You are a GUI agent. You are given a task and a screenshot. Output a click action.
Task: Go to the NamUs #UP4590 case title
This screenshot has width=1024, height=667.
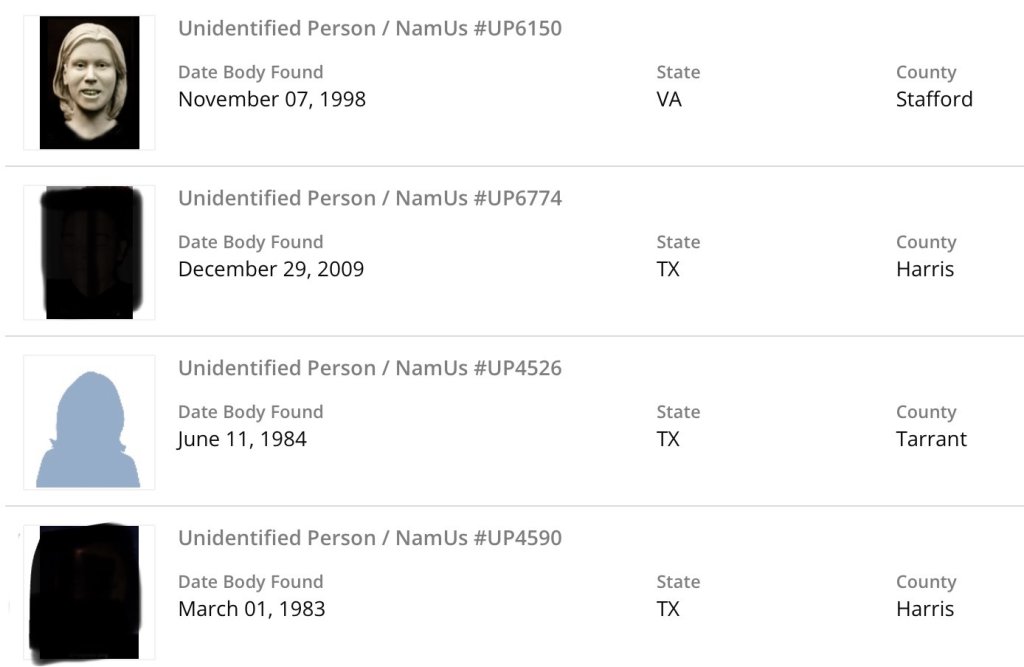point(370,538)
